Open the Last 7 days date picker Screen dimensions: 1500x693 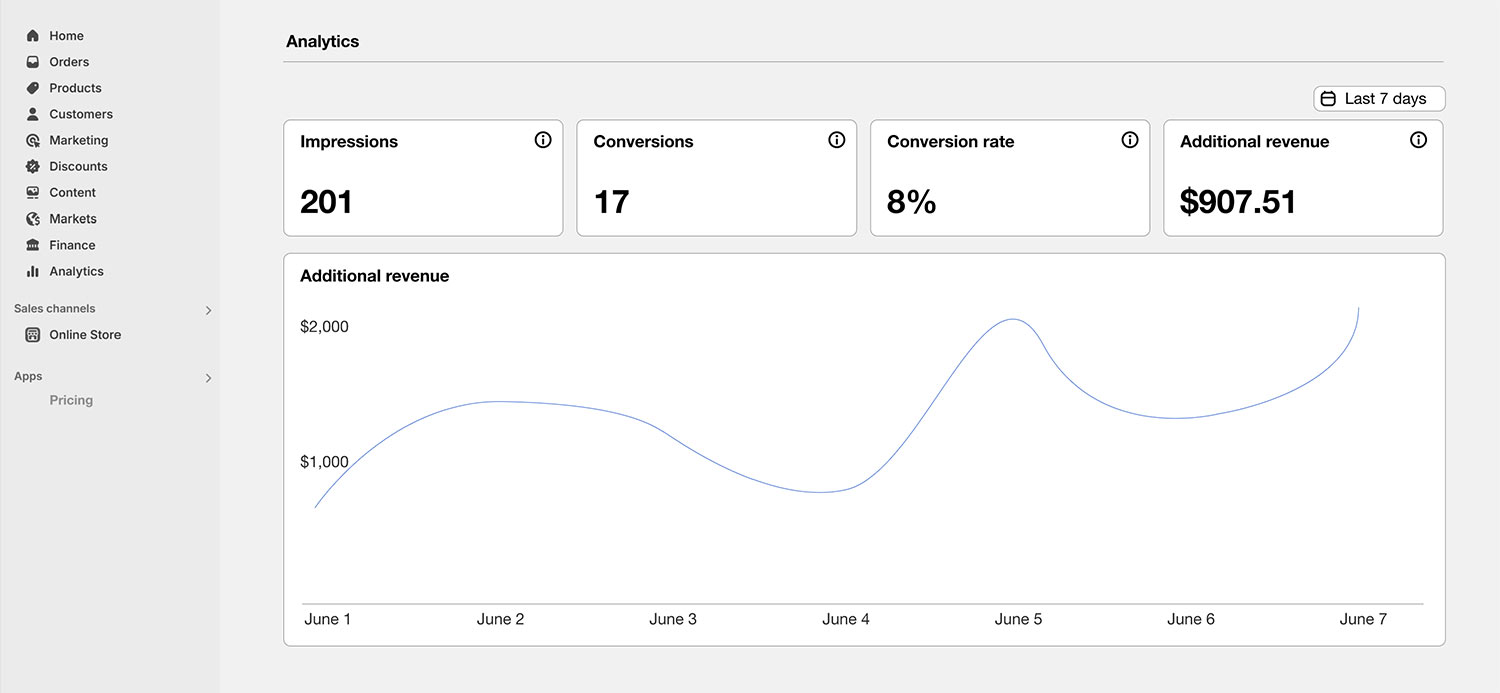pyautogui.click(x=1378, y=99)
